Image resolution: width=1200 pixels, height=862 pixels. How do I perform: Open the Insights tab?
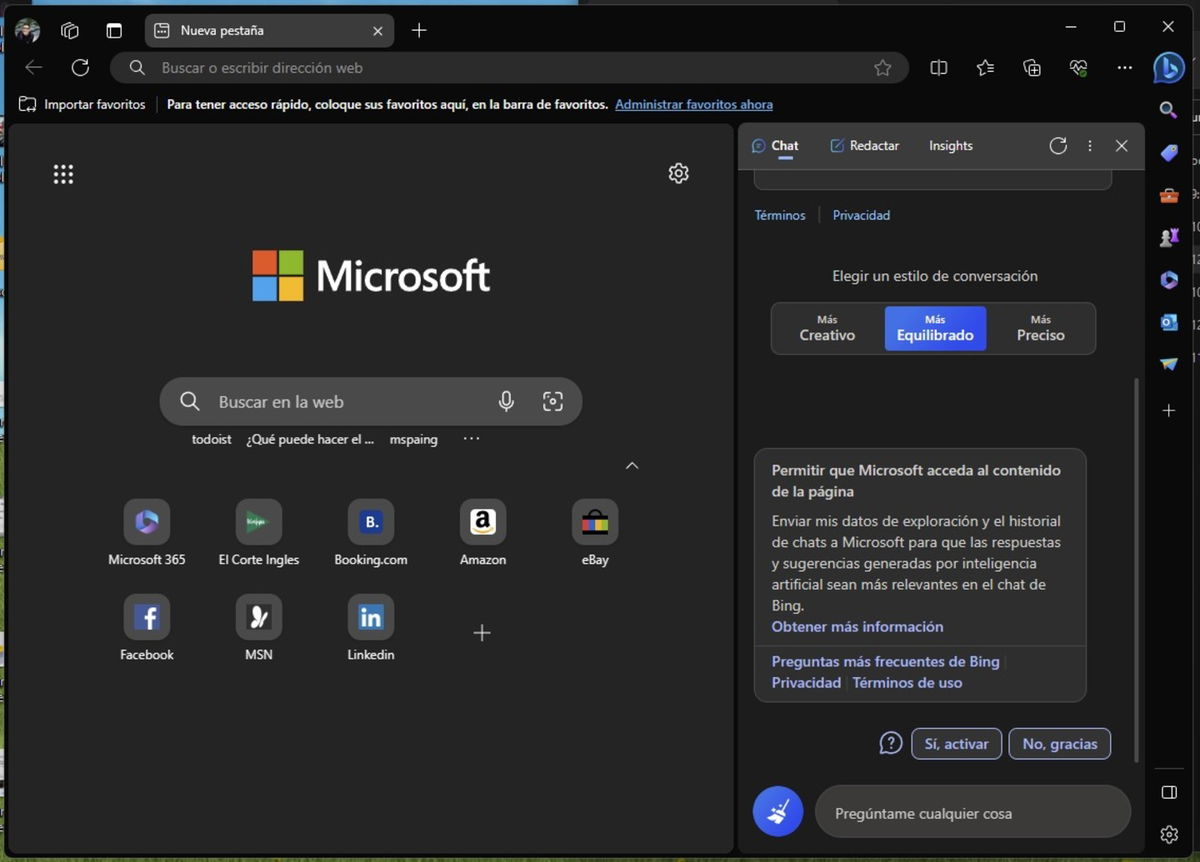(x=949, y=145)
